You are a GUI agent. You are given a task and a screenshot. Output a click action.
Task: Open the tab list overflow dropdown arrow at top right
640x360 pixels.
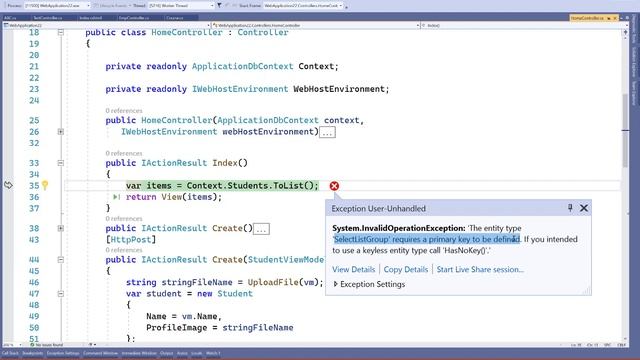[621, 18]
